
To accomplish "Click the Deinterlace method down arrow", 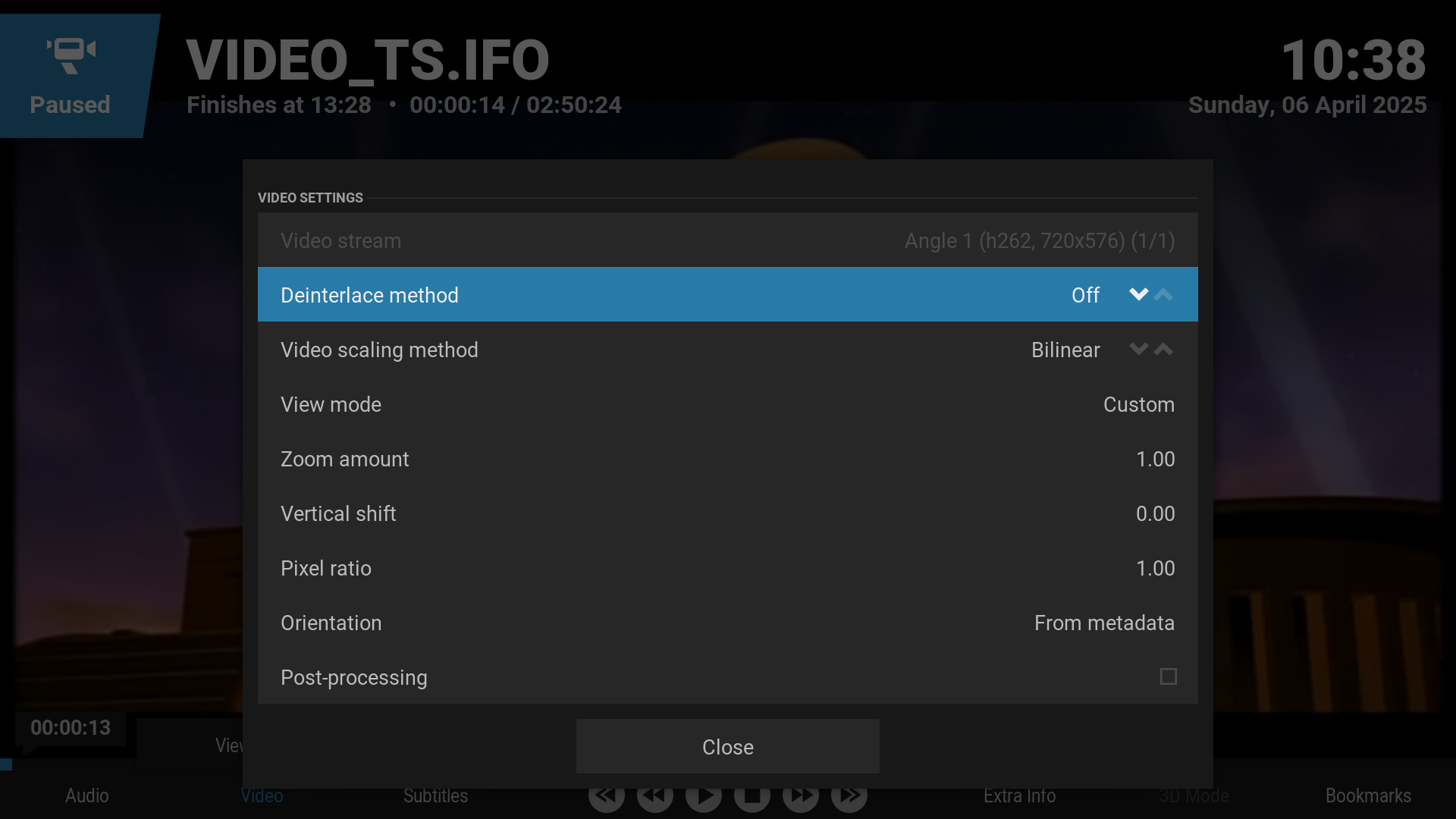I will [x=1138, y=294].
